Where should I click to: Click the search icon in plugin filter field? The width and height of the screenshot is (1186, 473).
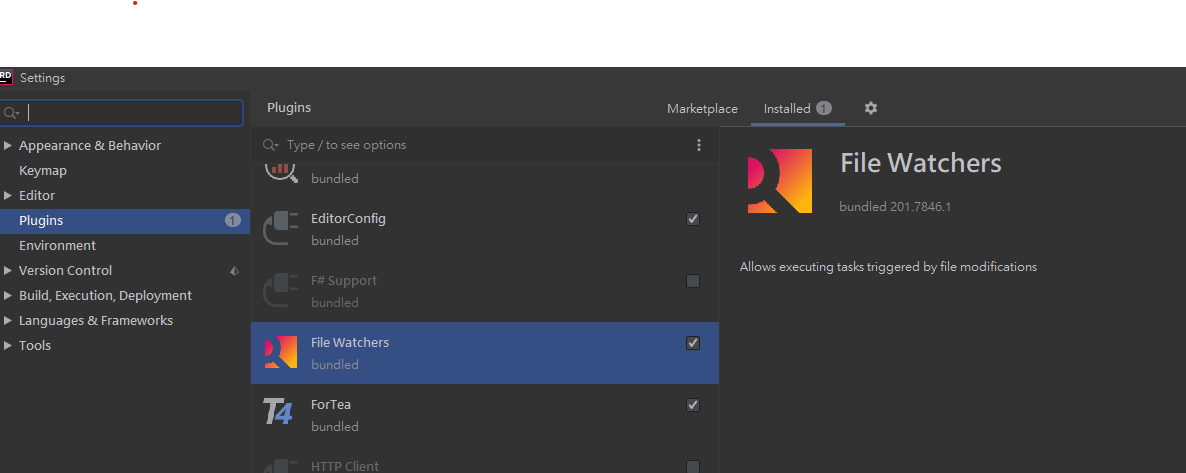click(x=270, y=145)
